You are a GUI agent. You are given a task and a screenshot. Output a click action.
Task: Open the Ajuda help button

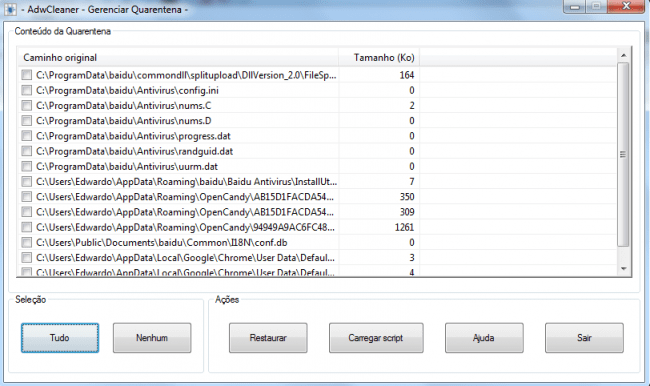pos(484,338)
